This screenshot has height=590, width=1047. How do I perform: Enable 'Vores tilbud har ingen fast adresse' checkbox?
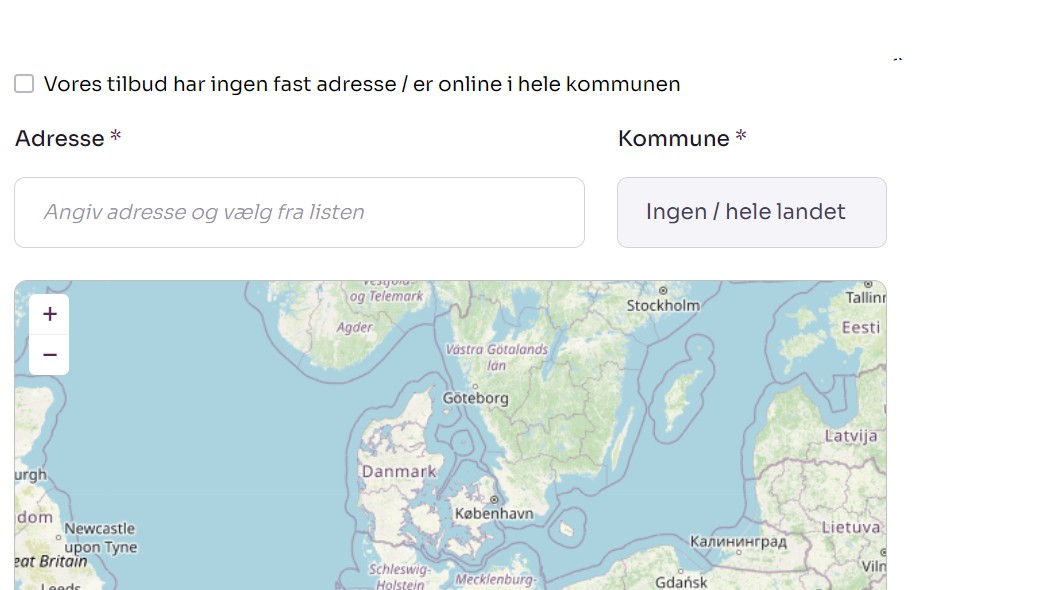click(x=23, y=83)
